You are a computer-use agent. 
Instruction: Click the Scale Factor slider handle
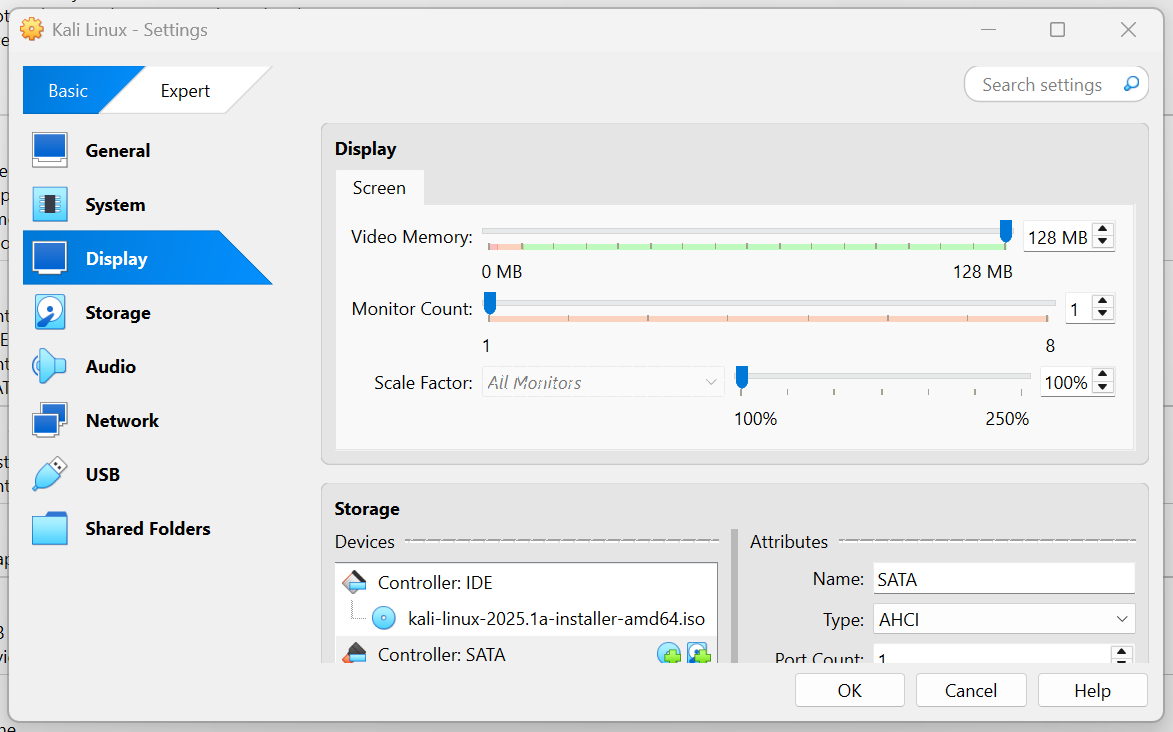[x=741, y=378]
